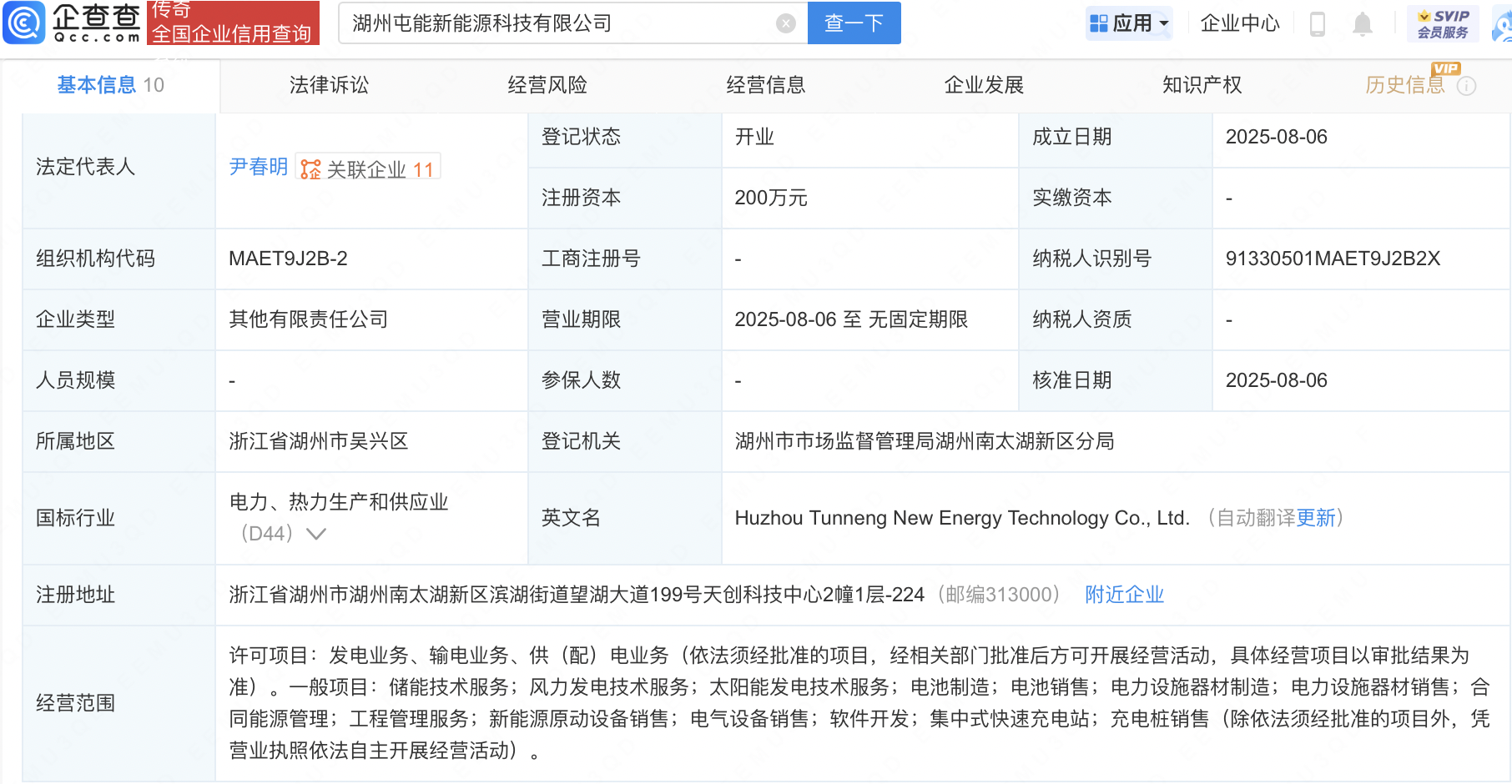This screenshot has height=784, width=1512.
Task: Expand the 国标行业 D44 chevron
Action: click(315, 534)
